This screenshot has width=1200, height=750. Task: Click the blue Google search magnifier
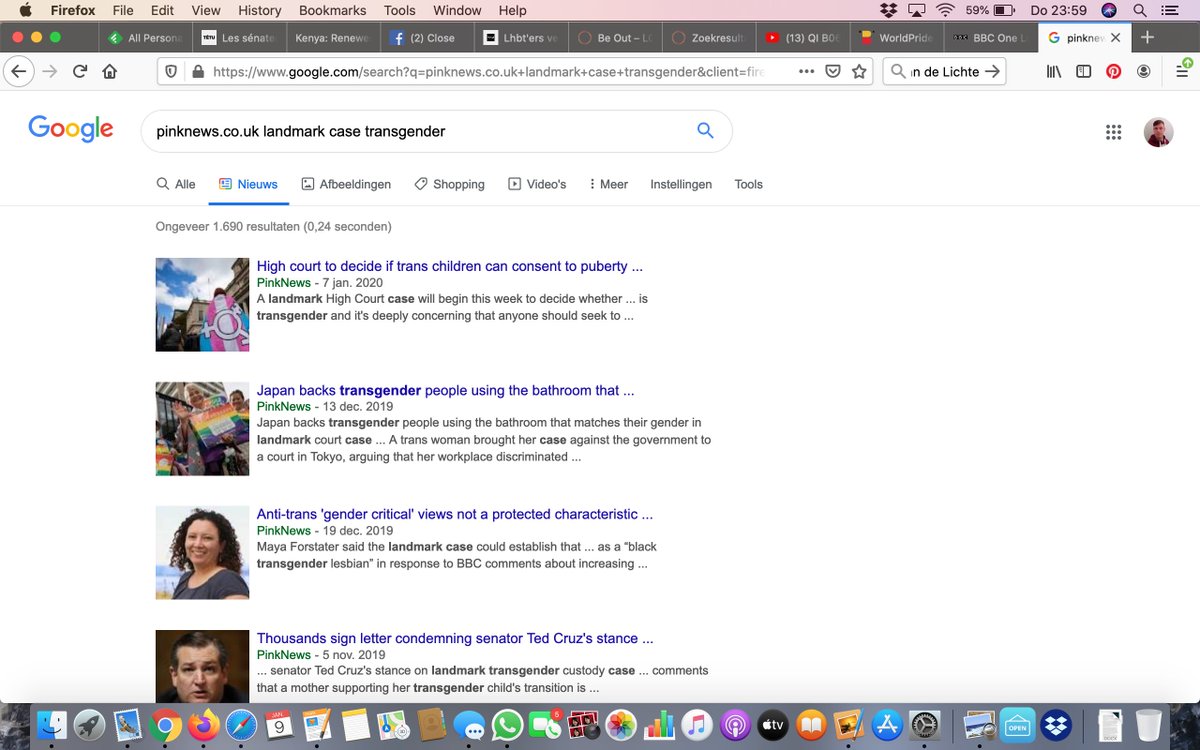click(x=705, y=131)
